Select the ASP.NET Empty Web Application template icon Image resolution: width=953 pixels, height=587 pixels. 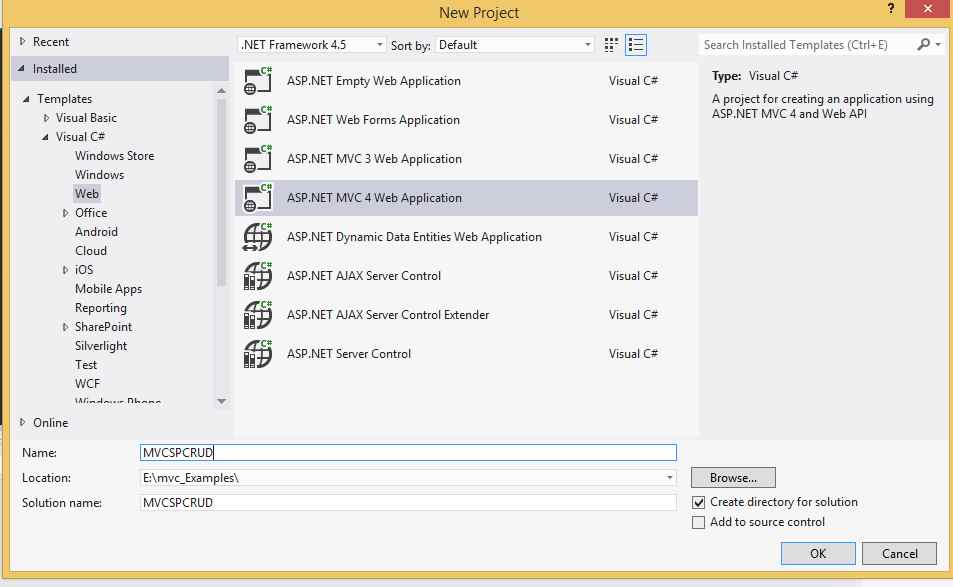pos(258,80)
